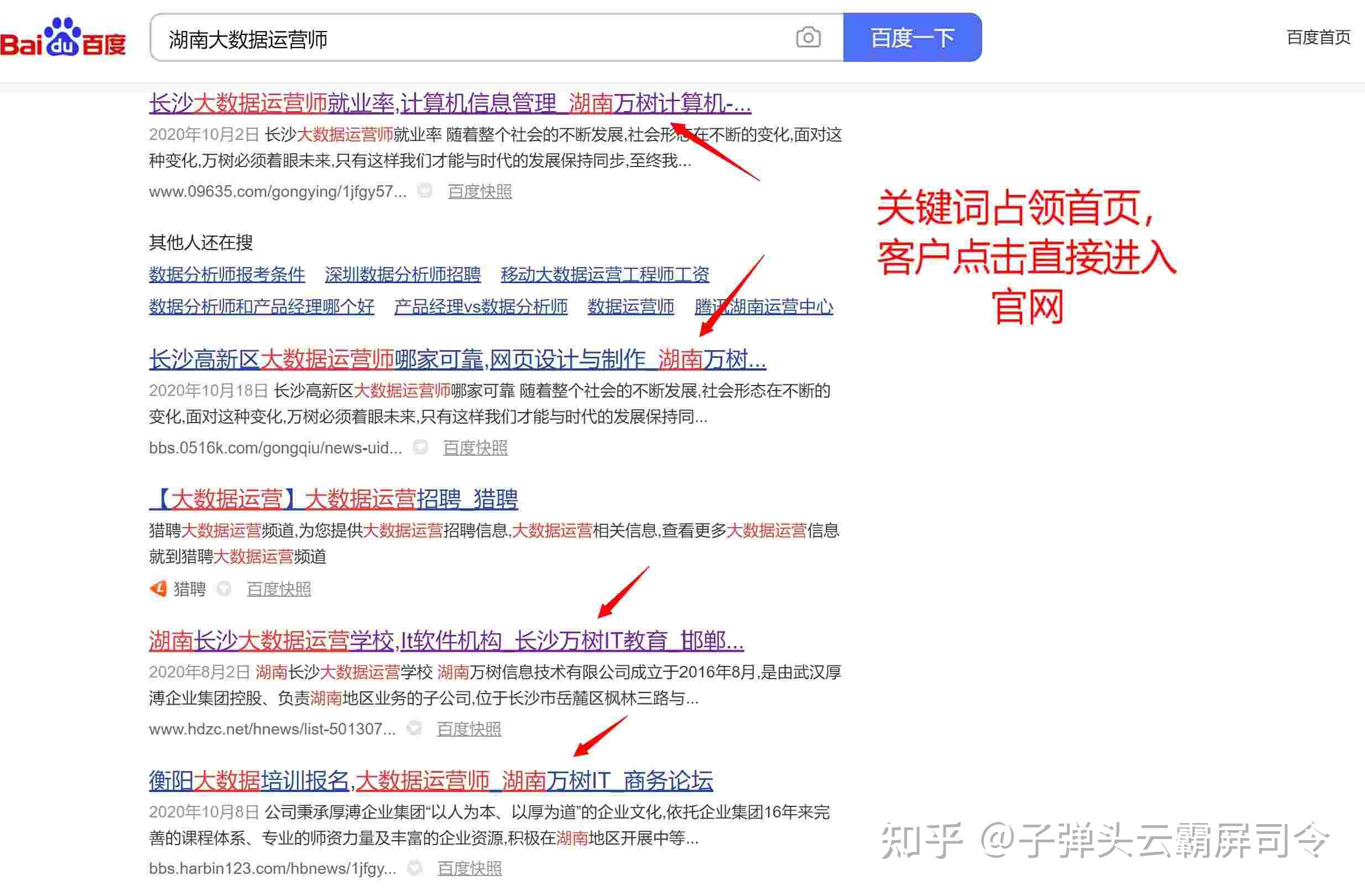Image resolution: width=1365 pixels, height=896 pixels.
Task: Click the 猎聘 orange site logo icon
Action: coord(158,588)
